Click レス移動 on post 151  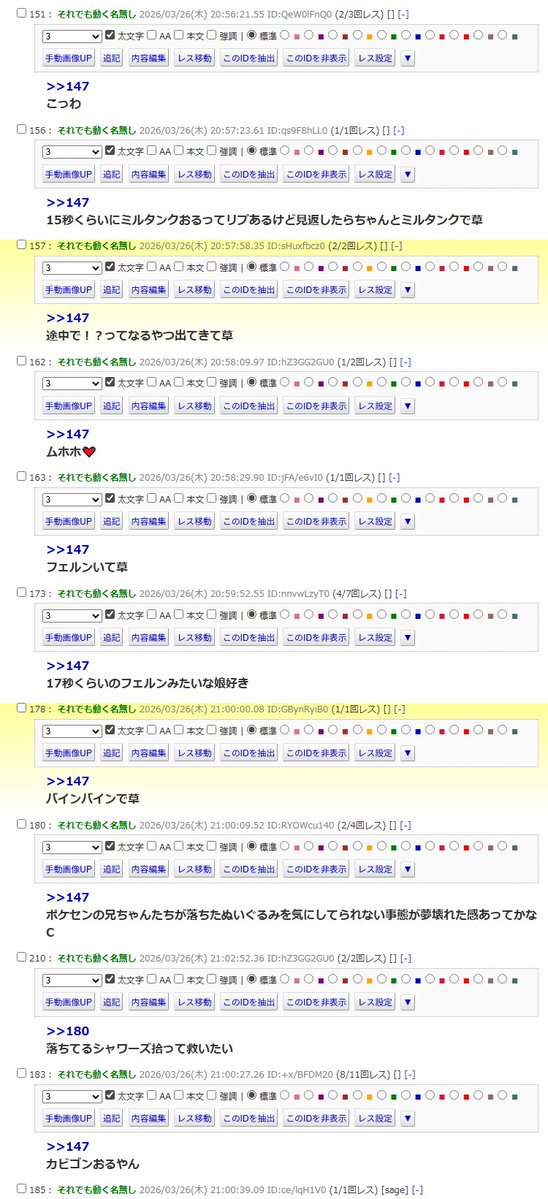pyautogui.click(x=194, y=58)
